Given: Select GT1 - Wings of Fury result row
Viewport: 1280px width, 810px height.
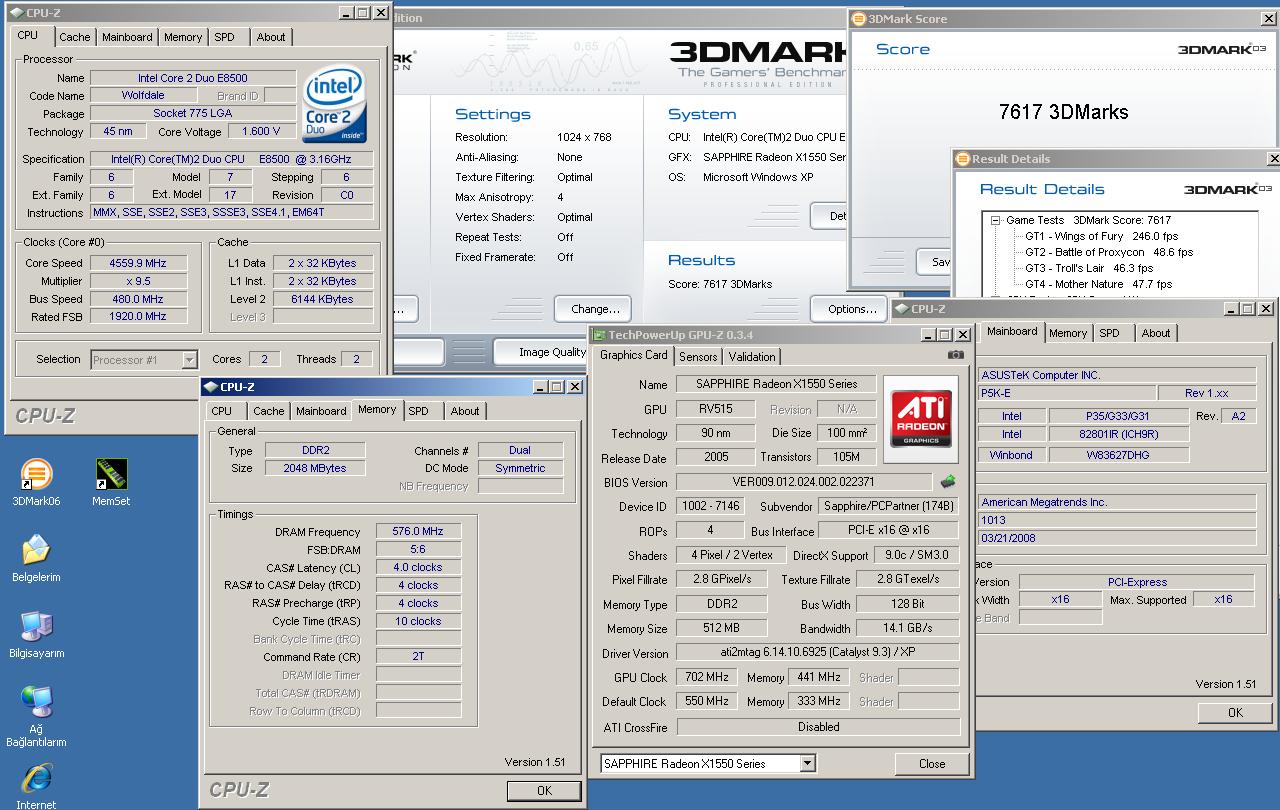Looking at the screenshot, I should (1101, 236).
